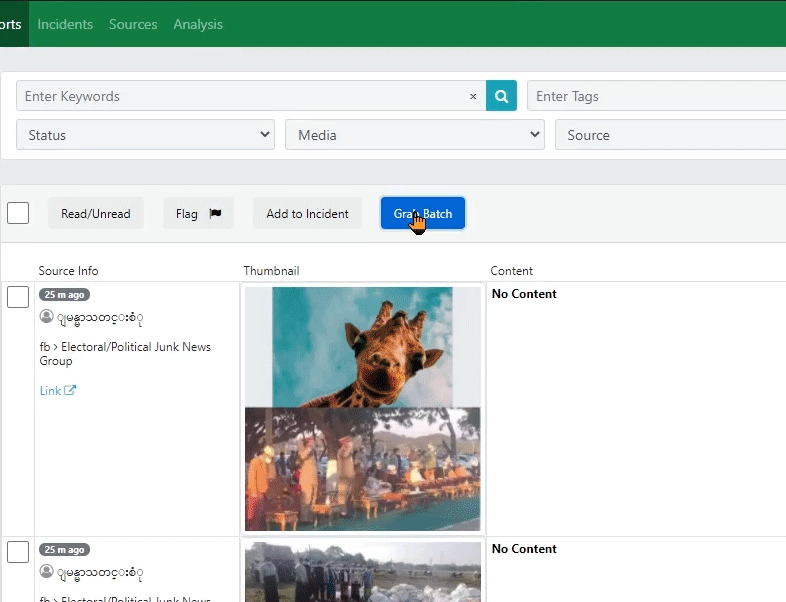Check the second report's checkbox
This screenshot has height=602, width=786.
coord(18,552)
